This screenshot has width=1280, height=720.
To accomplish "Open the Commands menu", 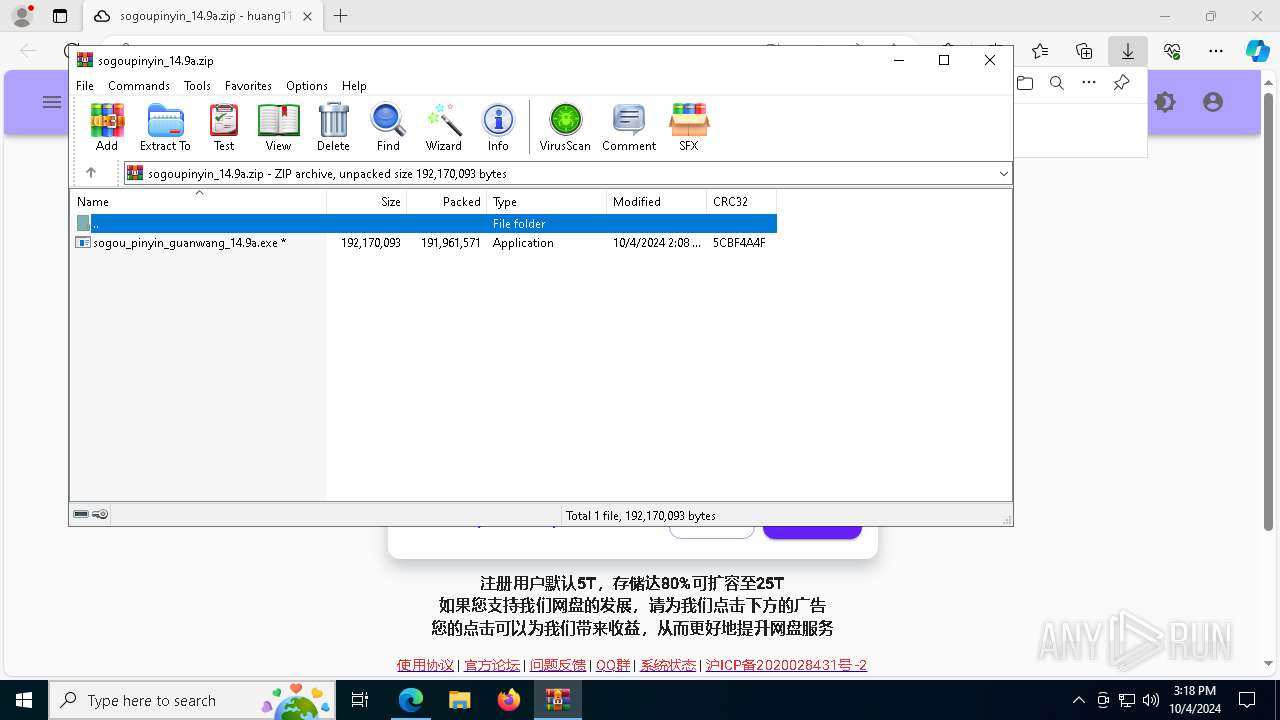I will pyautogui.click(x=139, y=86).
